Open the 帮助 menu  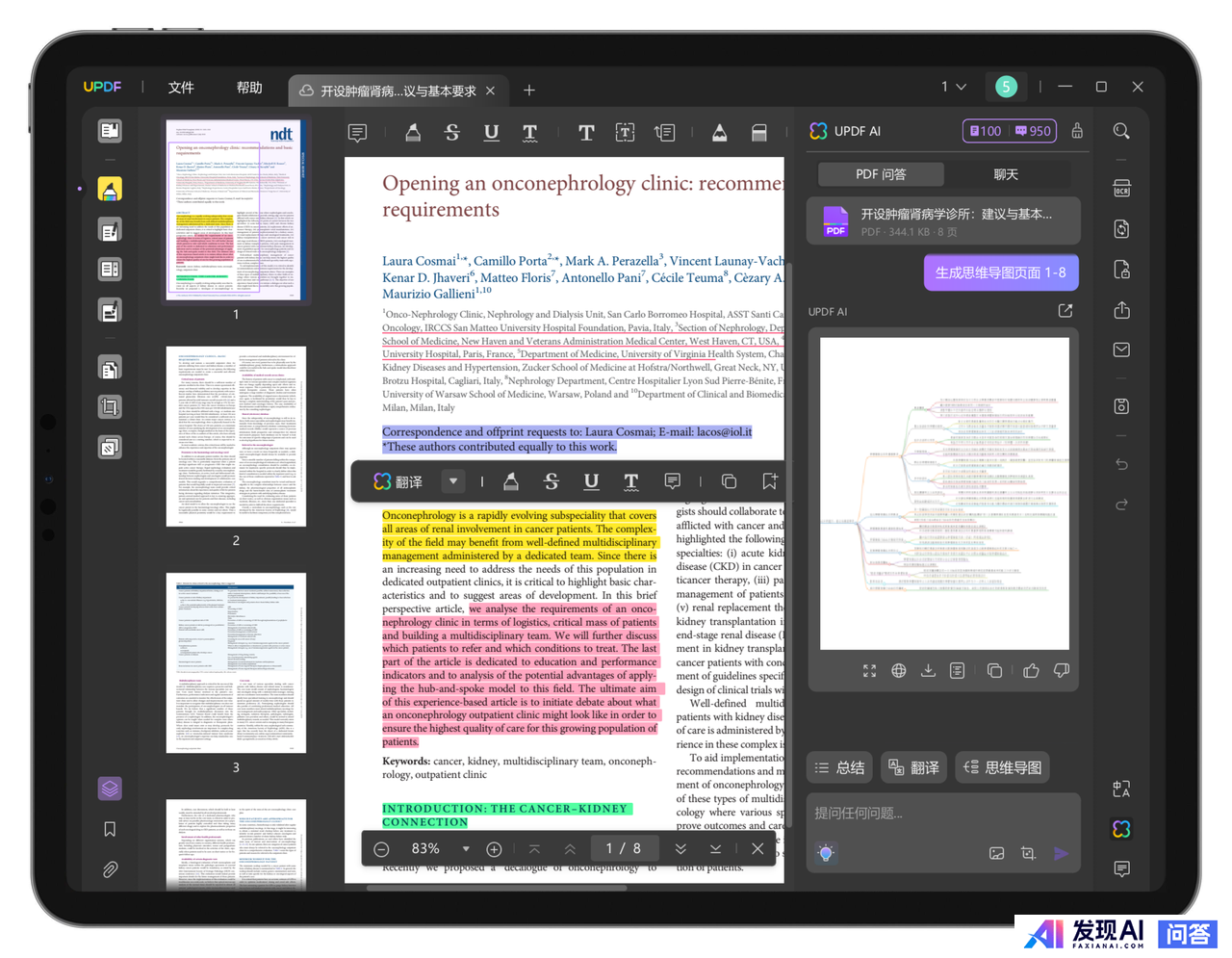pos(249,88)
